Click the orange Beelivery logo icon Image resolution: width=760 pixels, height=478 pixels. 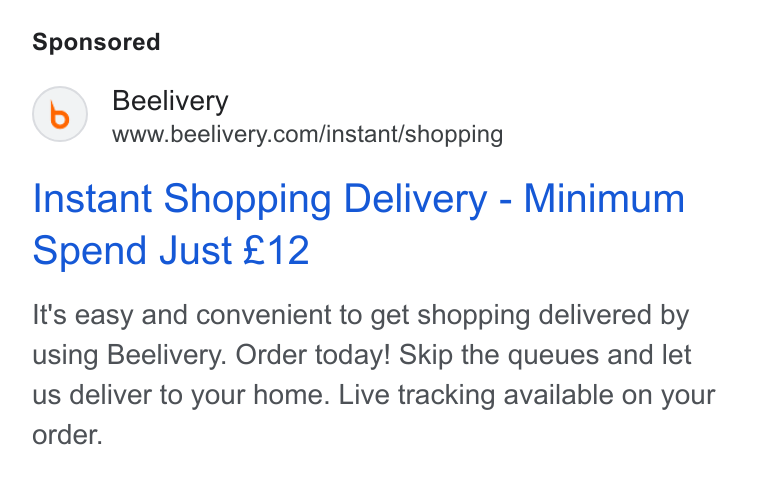pos(60,114)
